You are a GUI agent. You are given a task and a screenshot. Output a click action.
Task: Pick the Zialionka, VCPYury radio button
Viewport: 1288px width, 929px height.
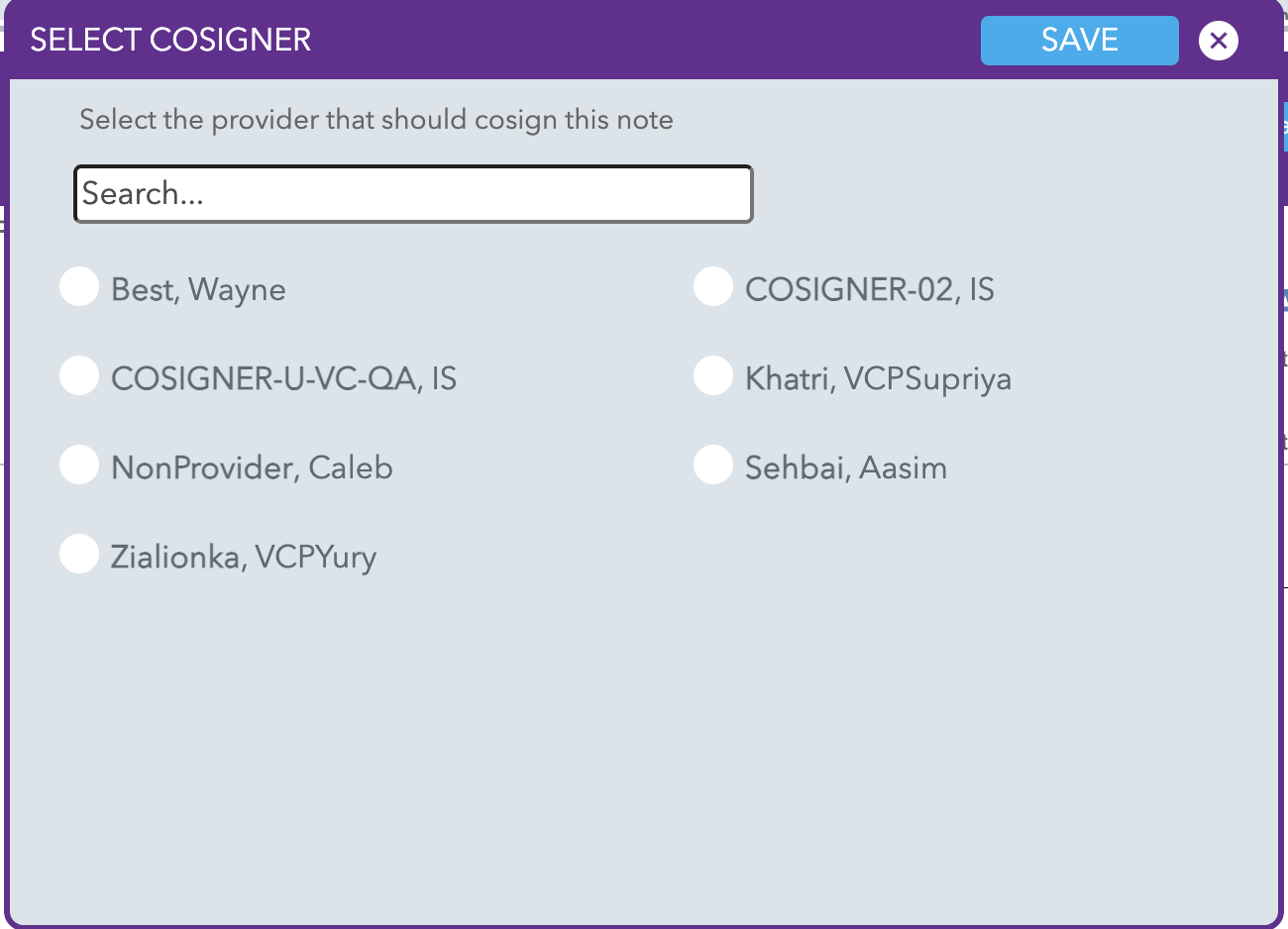(79, 555)
